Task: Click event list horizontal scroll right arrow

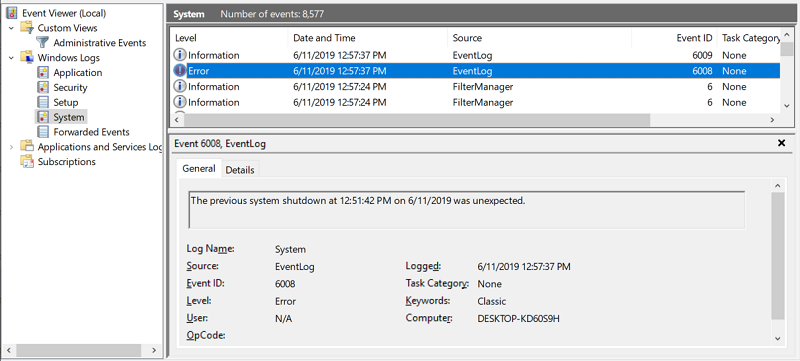Action: coord(772,120)
